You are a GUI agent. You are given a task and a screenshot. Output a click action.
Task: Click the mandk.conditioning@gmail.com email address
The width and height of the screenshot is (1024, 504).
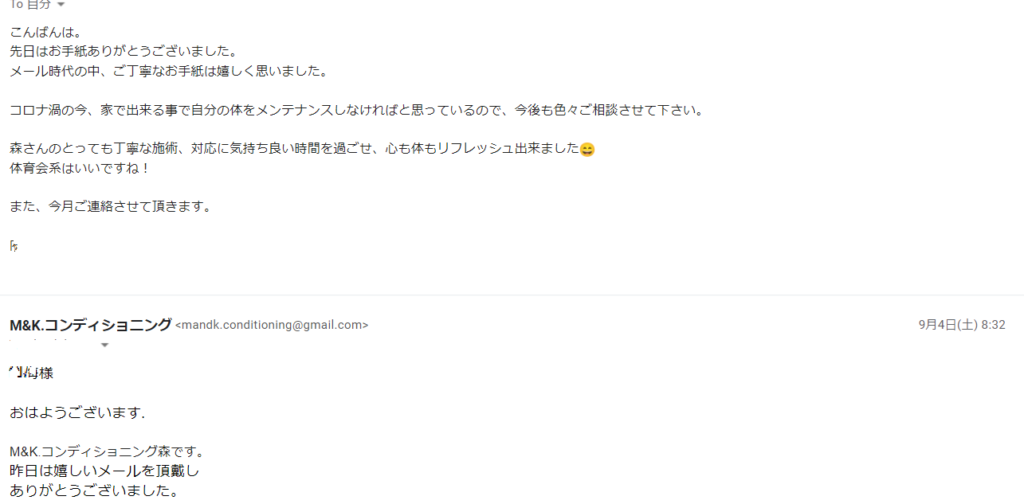pyautogui.click(x=272, y=325)
